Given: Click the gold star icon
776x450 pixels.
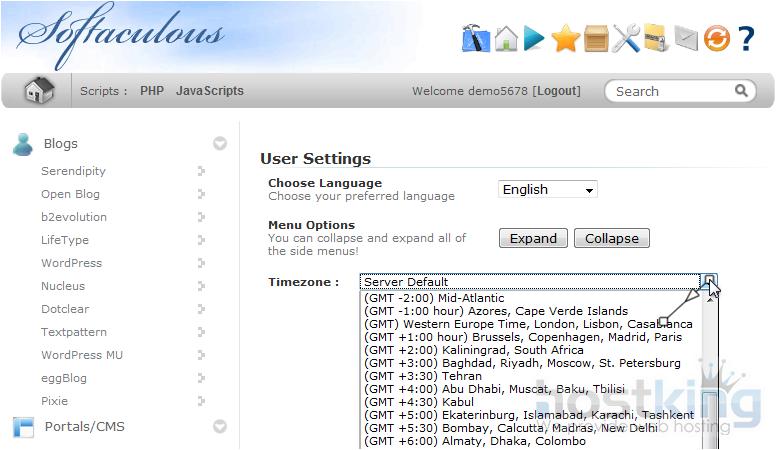Looking at the screenshot, I should coord(566,39).
